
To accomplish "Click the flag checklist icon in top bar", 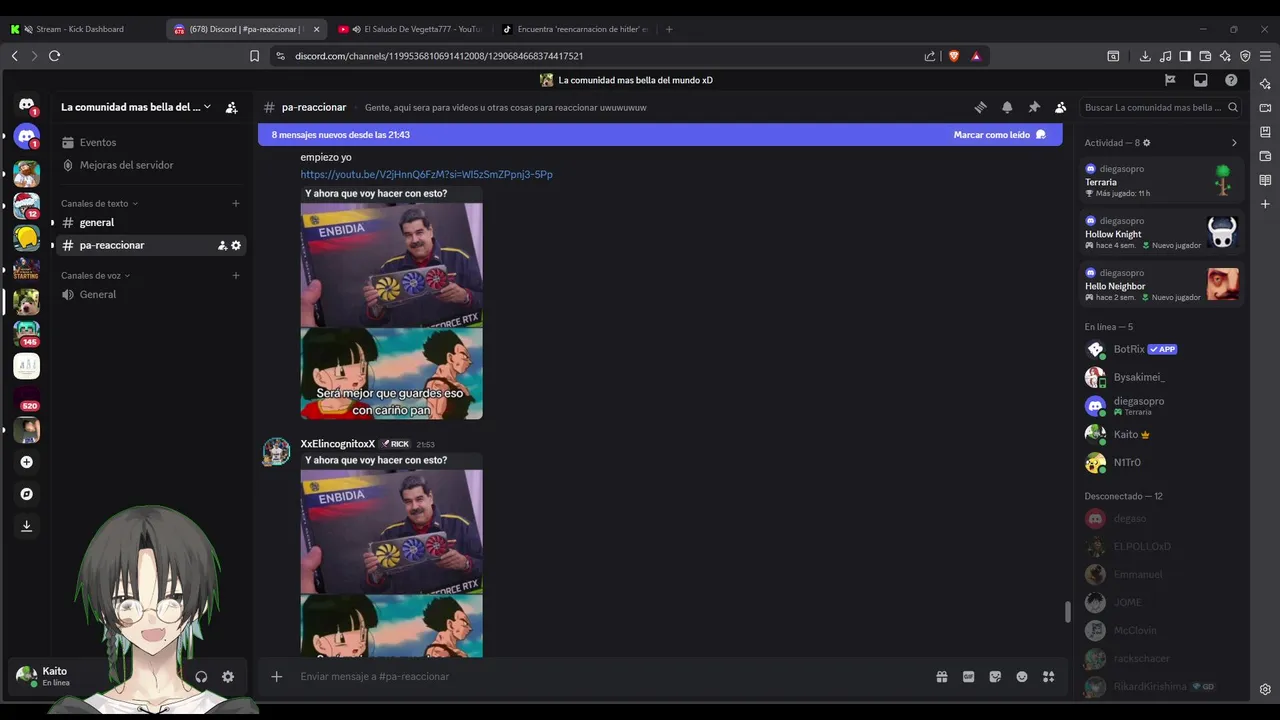I will [x=1170, y=80].
